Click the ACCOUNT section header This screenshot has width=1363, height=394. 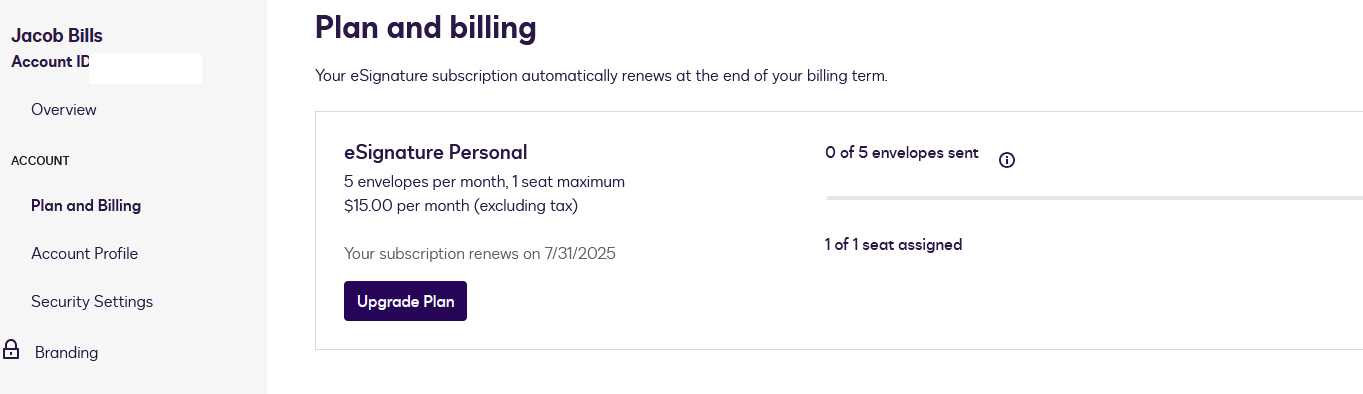tap(40, 160)
